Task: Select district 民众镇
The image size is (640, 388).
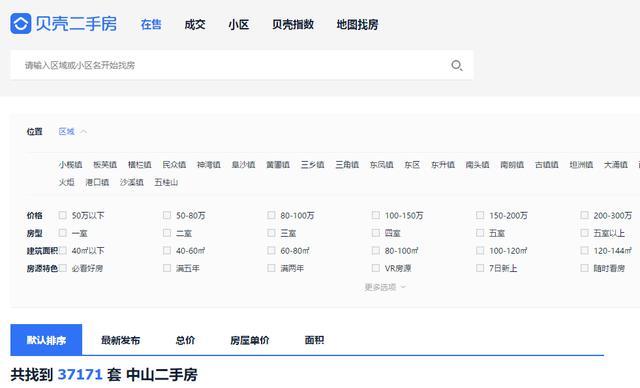Action: tap(174, 165)
